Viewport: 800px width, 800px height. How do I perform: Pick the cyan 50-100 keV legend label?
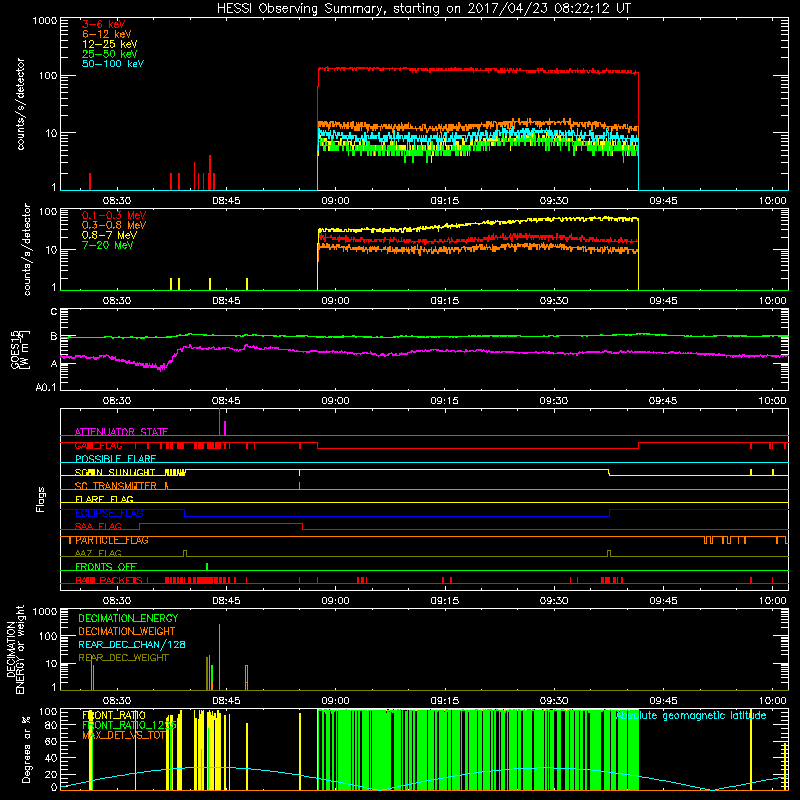pos(113,64)
